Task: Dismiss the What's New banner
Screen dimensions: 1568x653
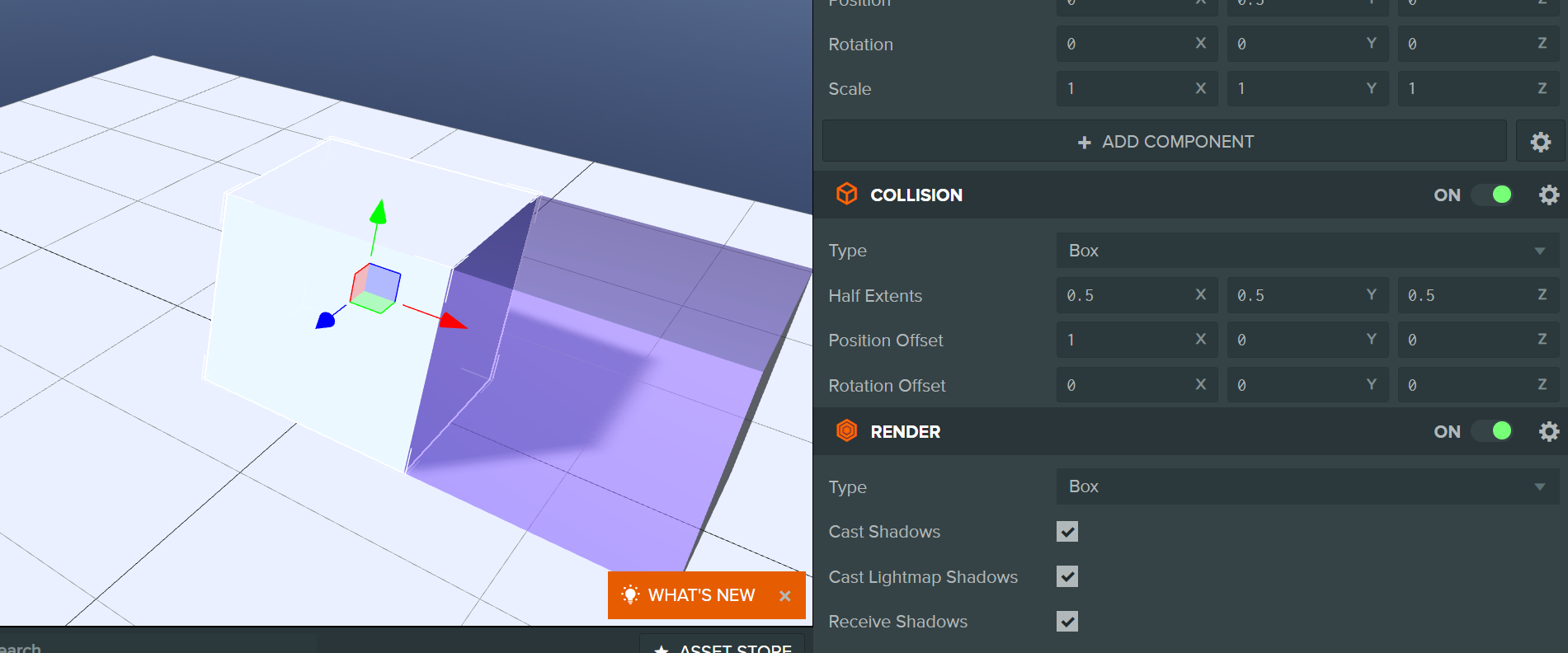Action: (x=785, y=596)
